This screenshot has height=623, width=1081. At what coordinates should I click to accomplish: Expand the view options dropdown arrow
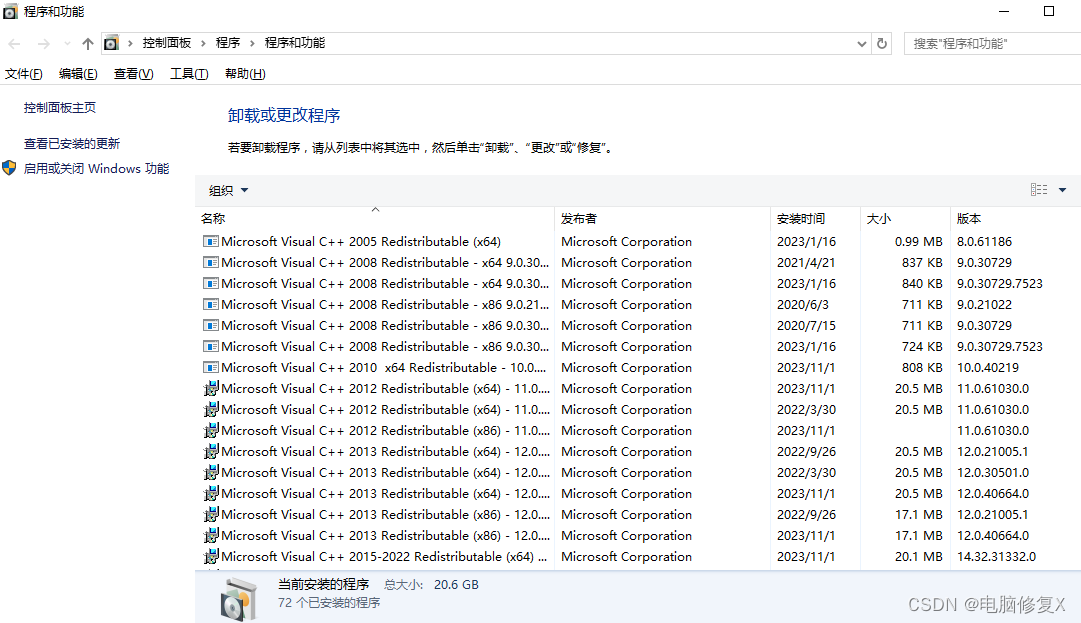1062,190
